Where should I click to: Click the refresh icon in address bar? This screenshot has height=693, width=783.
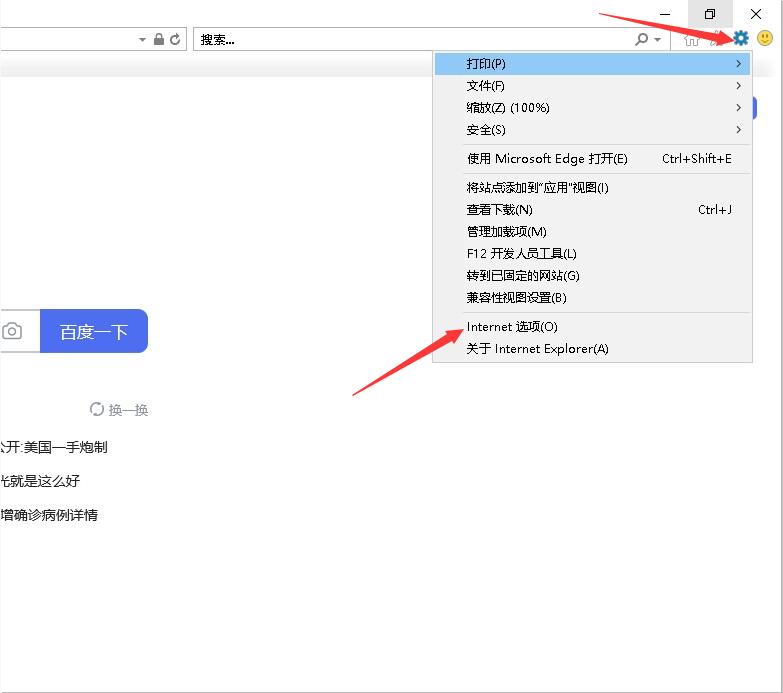pos(175,39)
